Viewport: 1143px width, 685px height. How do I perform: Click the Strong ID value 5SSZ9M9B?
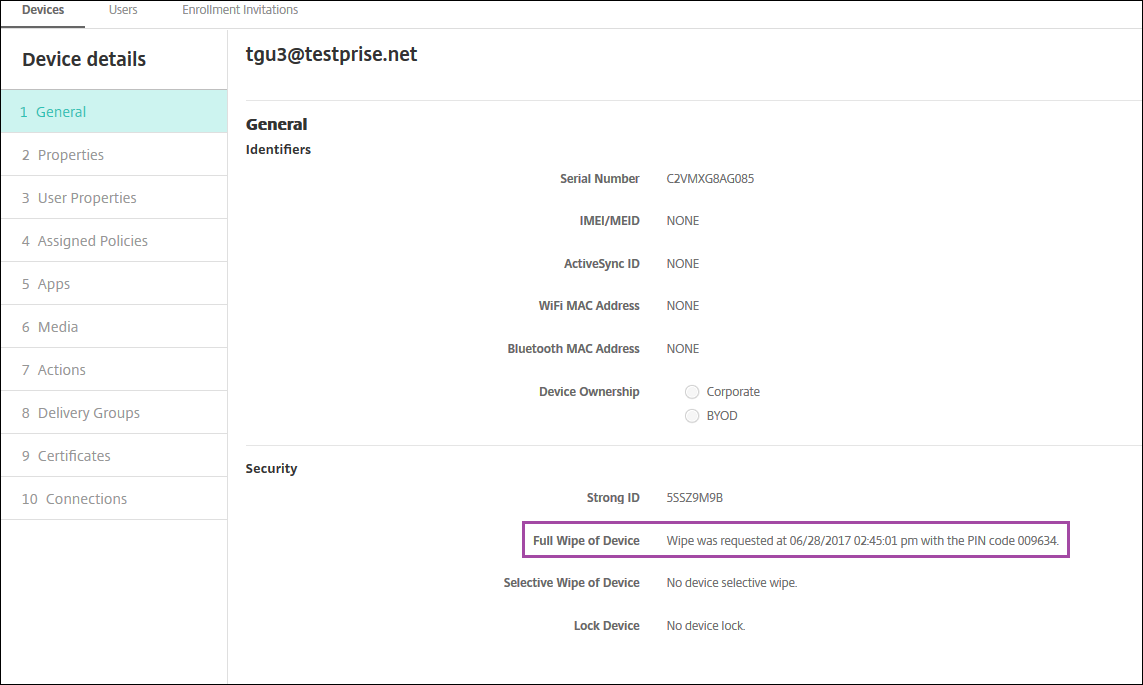click(x=694, y=498)
